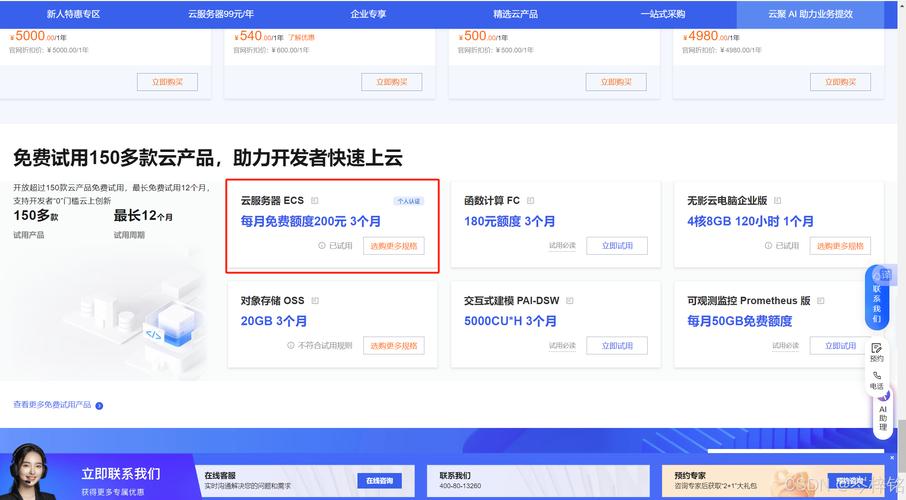Open the info icon beside 交互式建模 PAI-DSW
This screenshot has height=500, width=906.
coord(570,301)
